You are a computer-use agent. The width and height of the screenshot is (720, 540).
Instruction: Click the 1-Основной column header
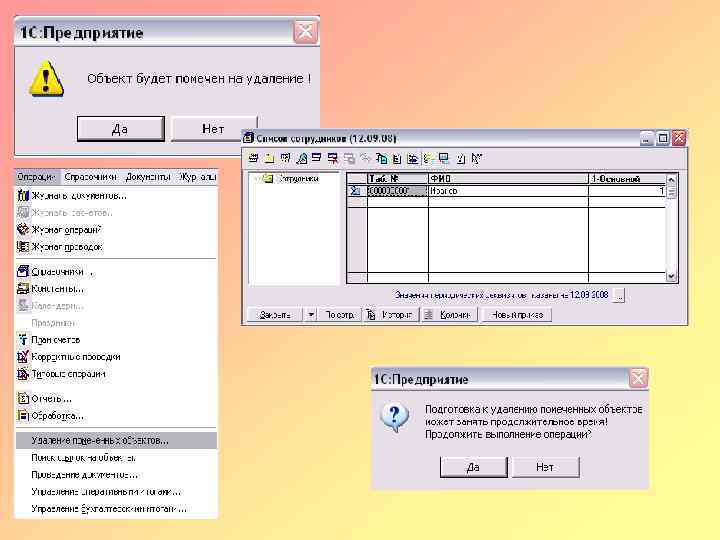[627, 179]
